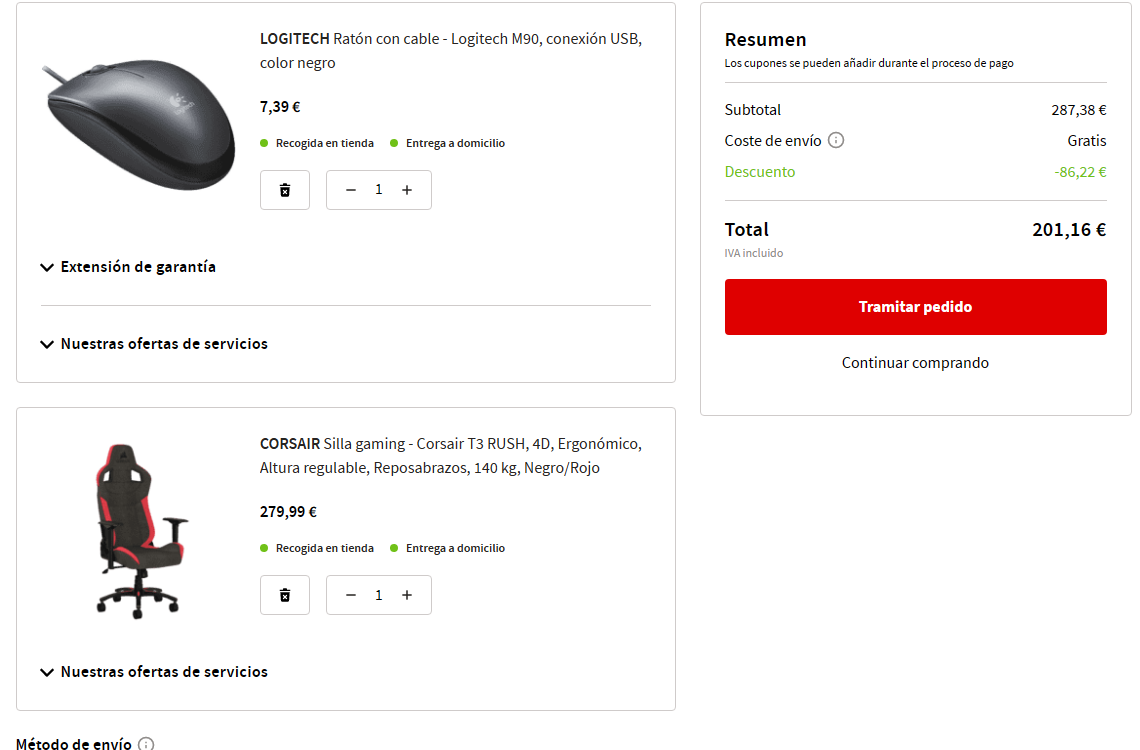The height and width of the screenshot is (750, 1140).
Task: Delete the Corsair T3 RUSH chair from the cart
Action: click(x=285, y=595)
